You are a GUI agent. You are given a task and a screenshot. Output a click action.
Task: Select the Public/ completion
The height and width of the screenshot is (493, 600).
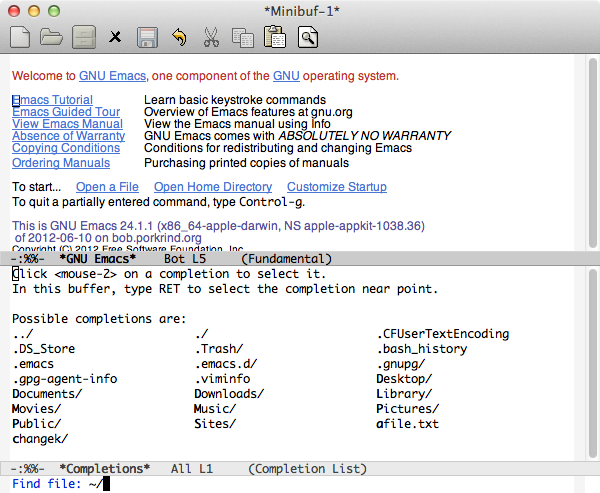coord(36,424)
